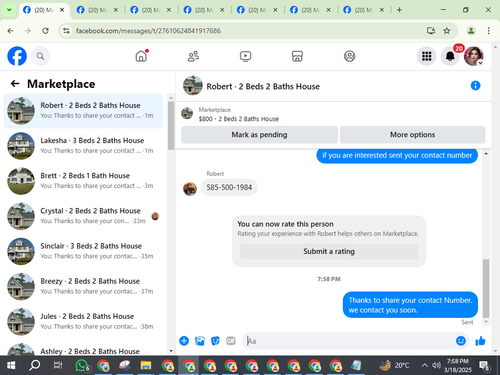Open the Ashley 2 Beds 2 Baths conversation
Screen dimensions: 500x375
pos(83,349)
